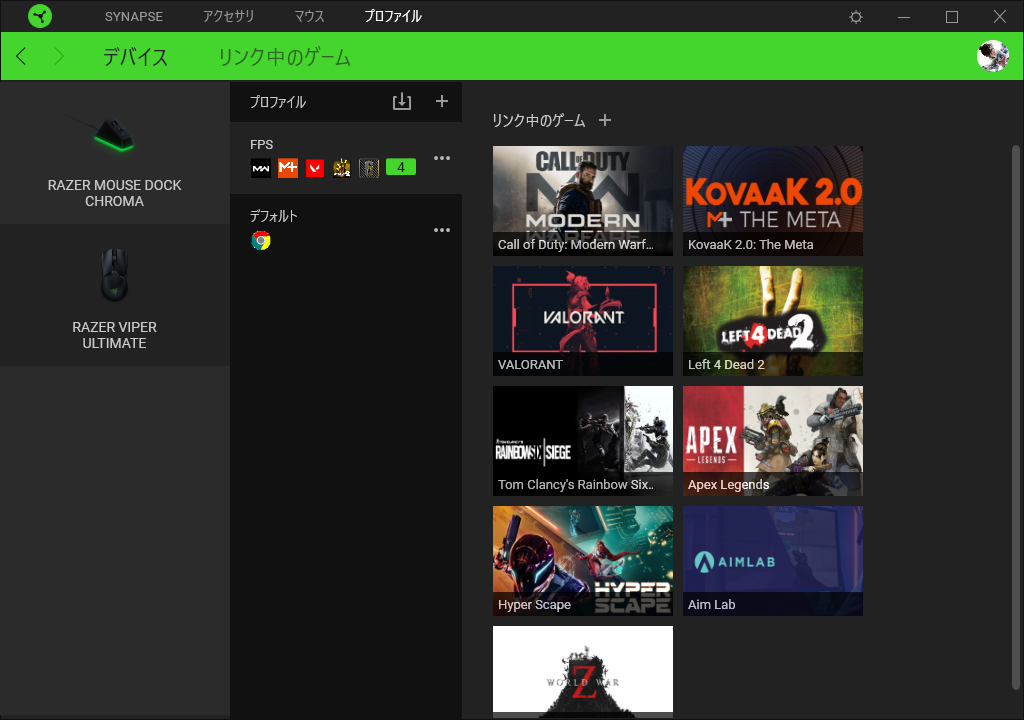
Task: Add a linked game with plus icon
Action: pos(605,120)
